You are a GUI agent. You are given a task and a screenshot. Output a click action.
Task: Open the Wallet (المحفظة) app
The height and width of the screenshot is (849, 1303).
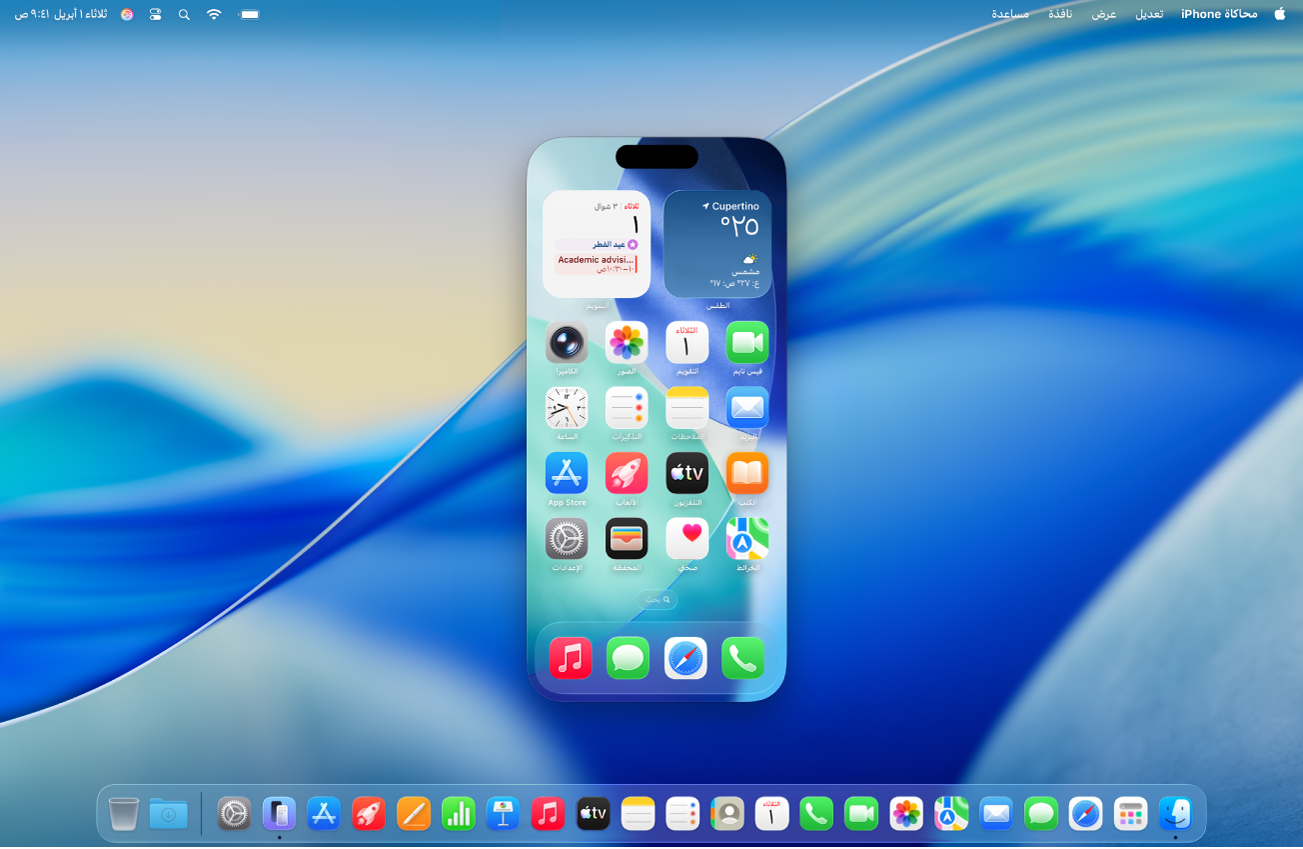627,538
